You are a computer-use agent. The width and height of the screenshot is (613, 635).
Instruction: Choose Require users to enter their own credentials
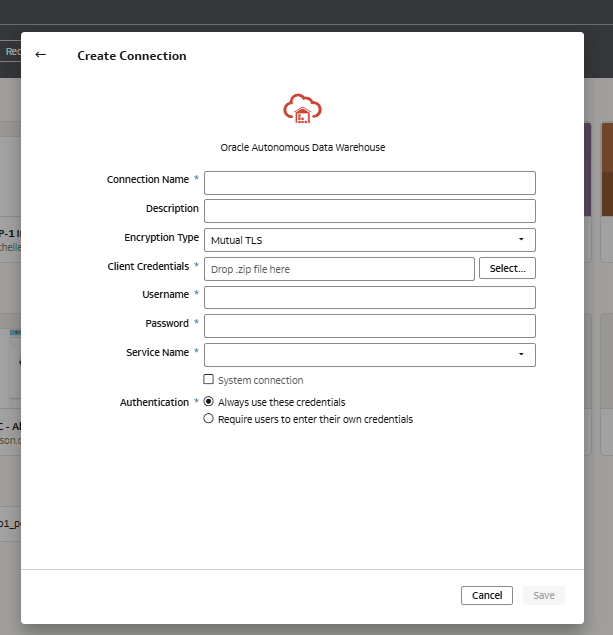point(209,419)
